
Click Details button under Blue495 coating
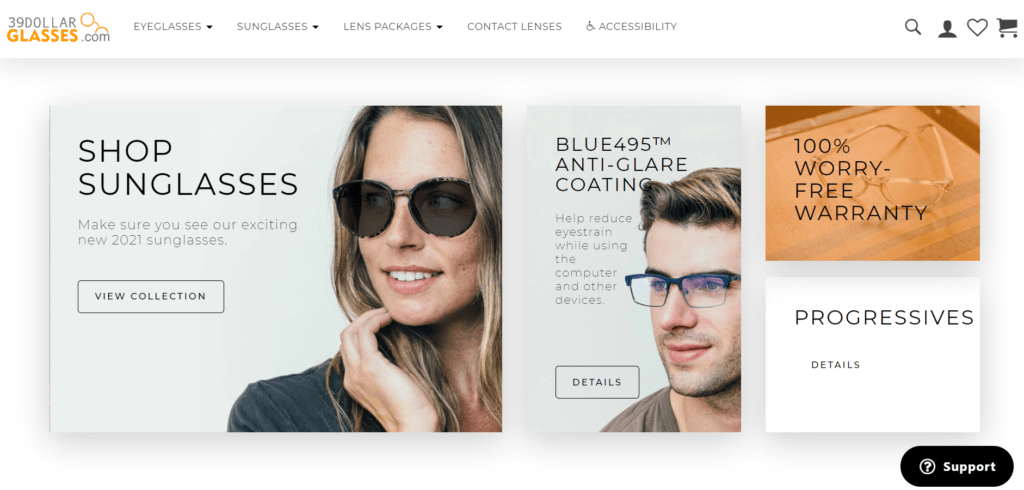[598, 382]
